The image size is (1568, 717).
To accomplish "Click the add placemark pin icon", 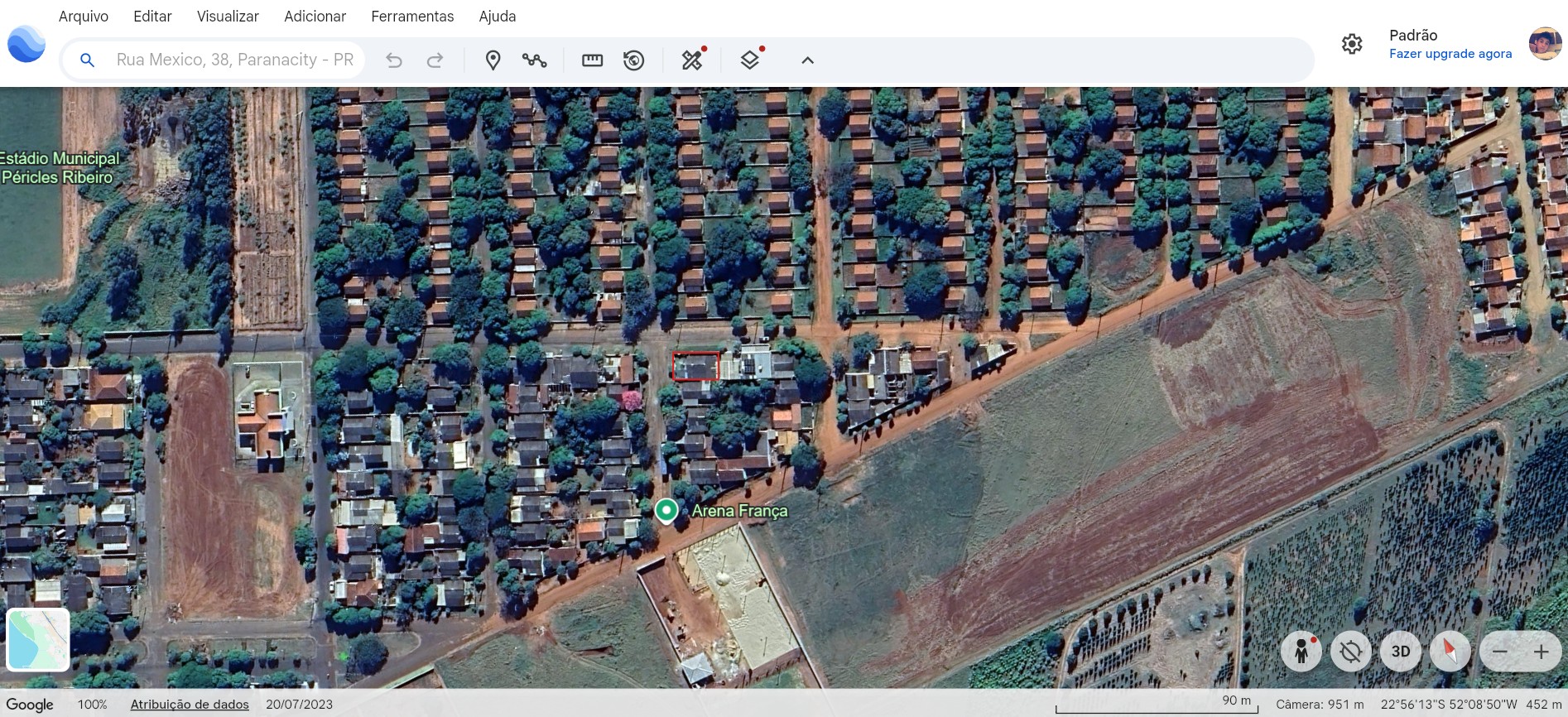I will point(493,60).
